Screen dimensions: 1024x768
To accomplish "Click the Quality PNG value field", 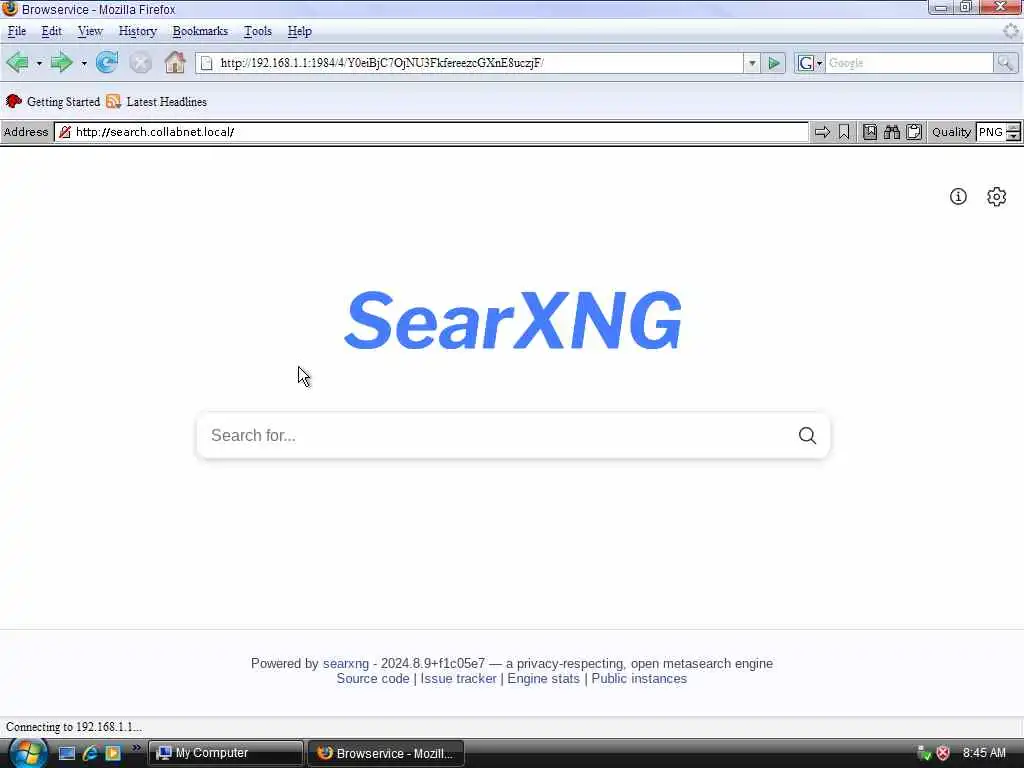I will (x=991, y=132).
